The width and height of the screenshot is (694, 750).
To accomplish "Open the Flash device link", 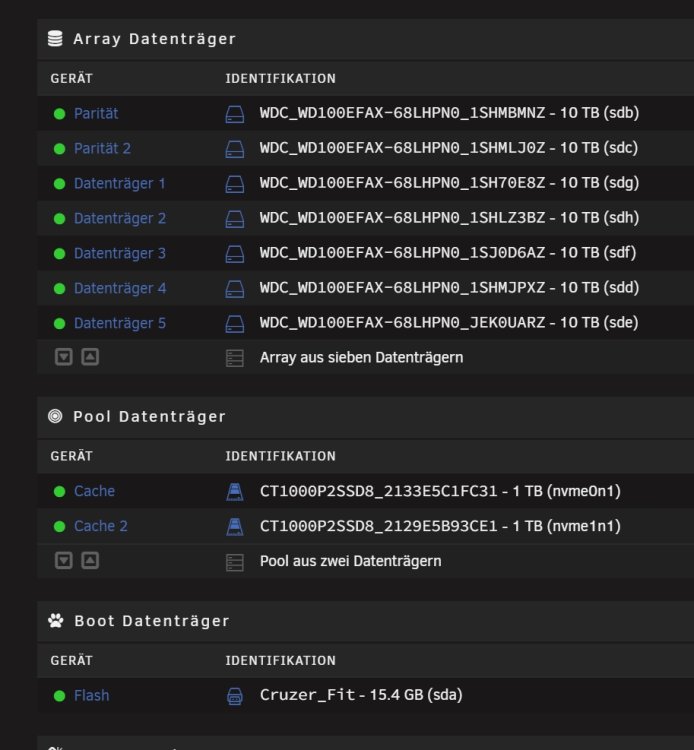I will (x=91, y=695).
